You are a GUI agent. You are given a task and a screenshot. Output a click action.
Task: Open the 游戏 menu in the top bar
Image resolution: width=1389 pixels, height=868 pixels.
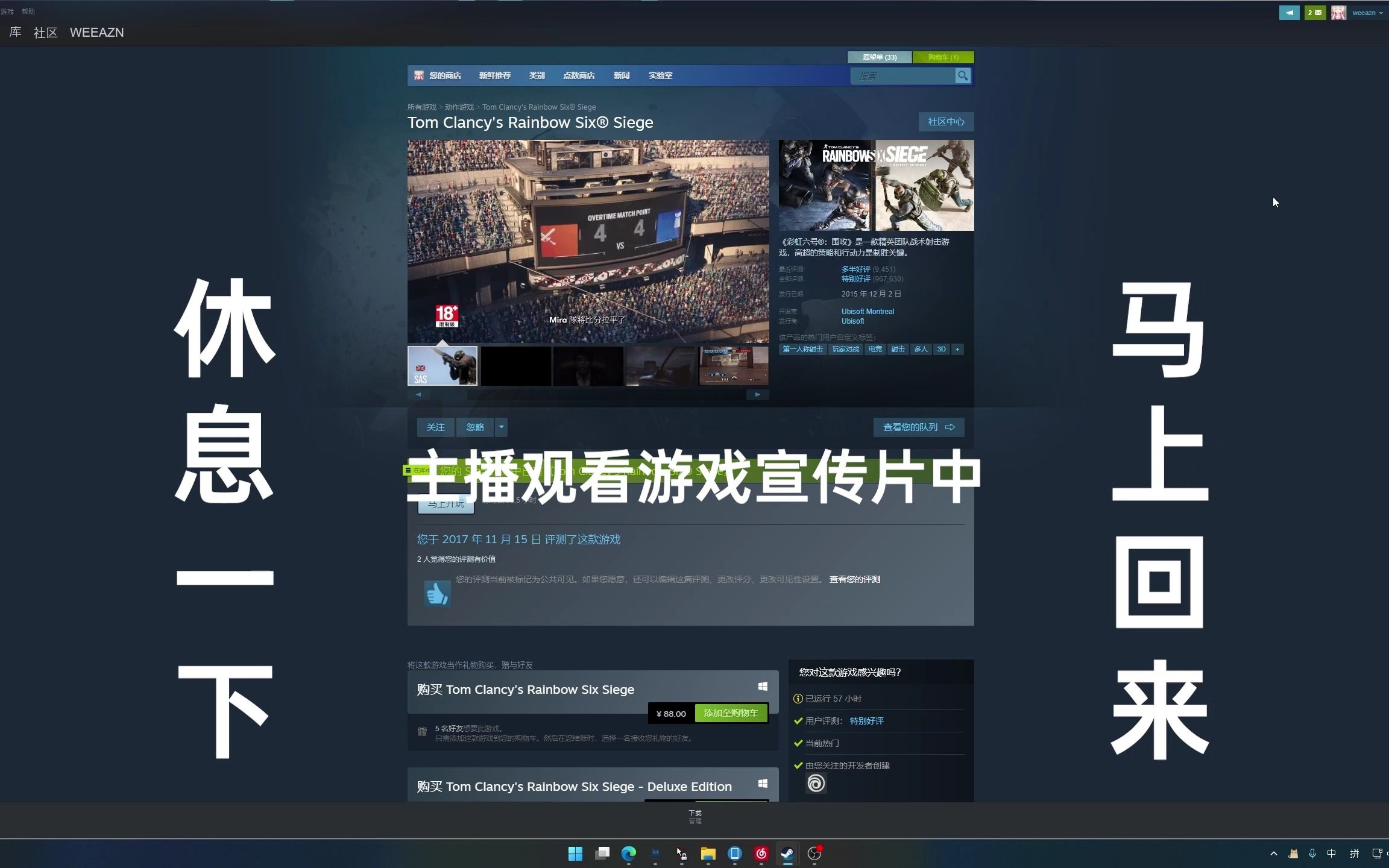(x=7, y=11)
